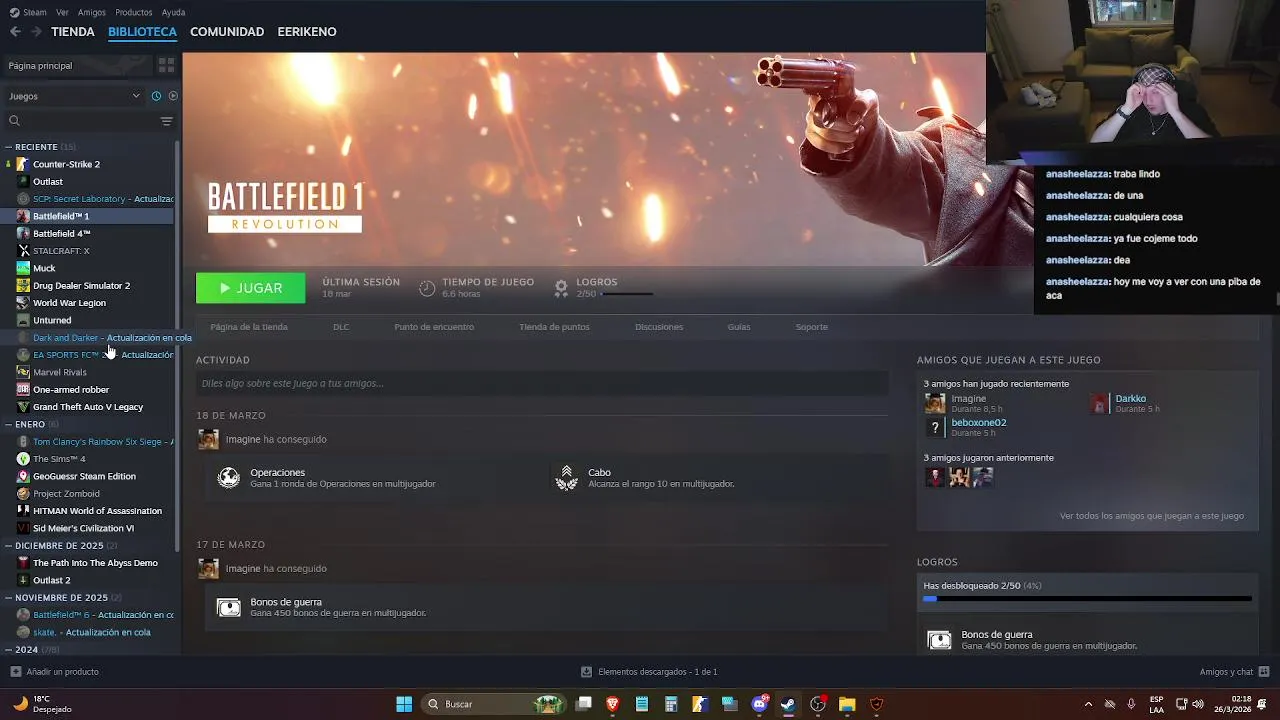Toggle show ready-to-play games filter
The height and width of the screenshot is (720, 1280).
pyautogui.click(x=173, y=96)
